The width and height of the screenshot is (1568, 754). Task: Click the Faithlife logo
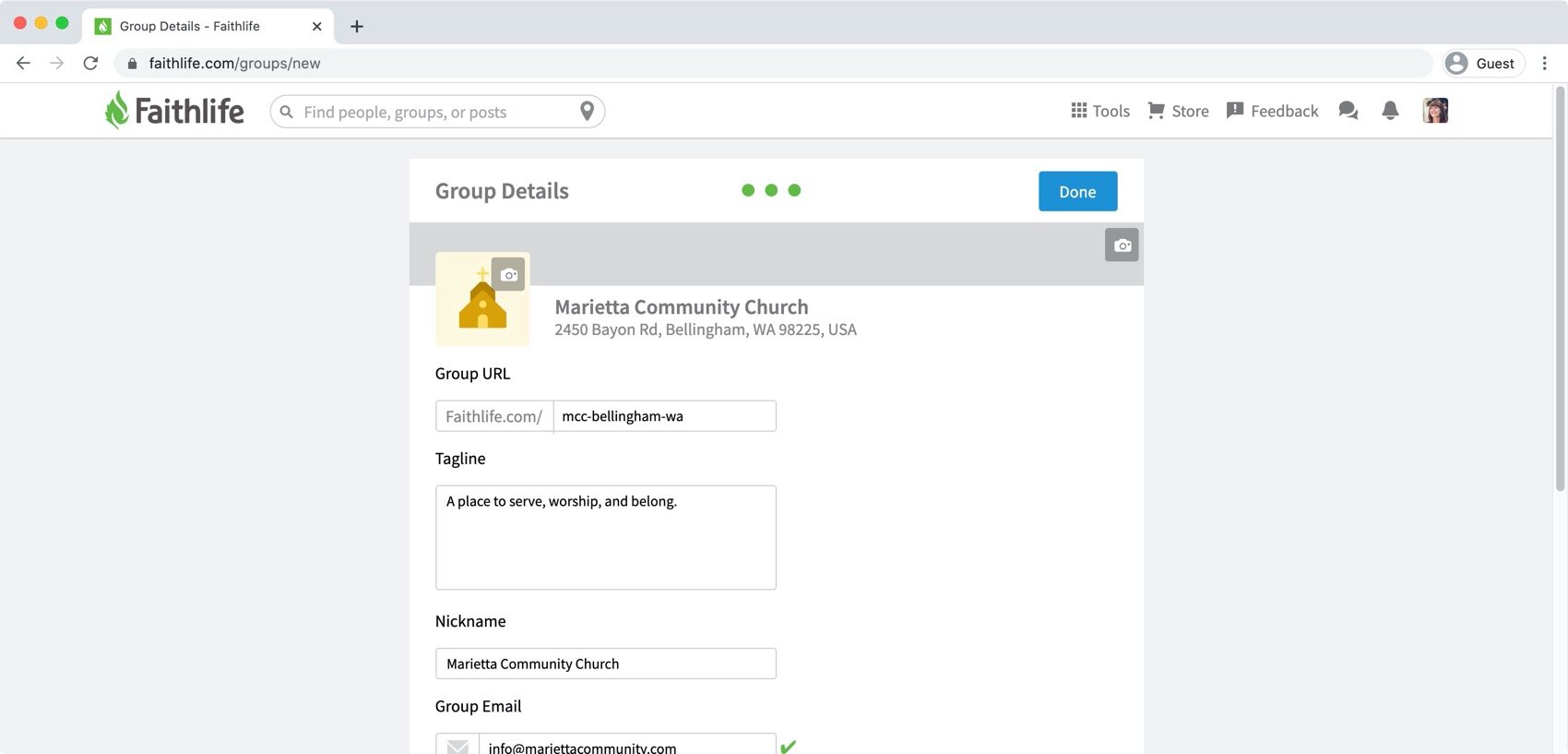click(174, 111)
